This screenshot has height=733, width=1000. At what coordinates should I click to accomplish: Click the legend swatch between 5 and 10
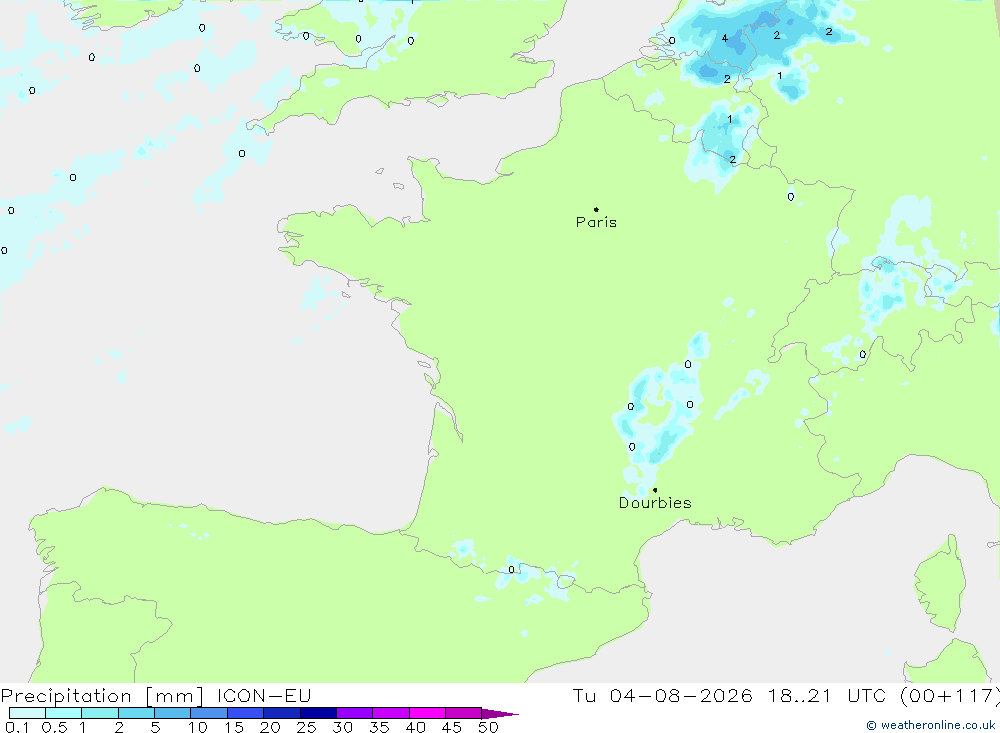[x=172, y=713]
